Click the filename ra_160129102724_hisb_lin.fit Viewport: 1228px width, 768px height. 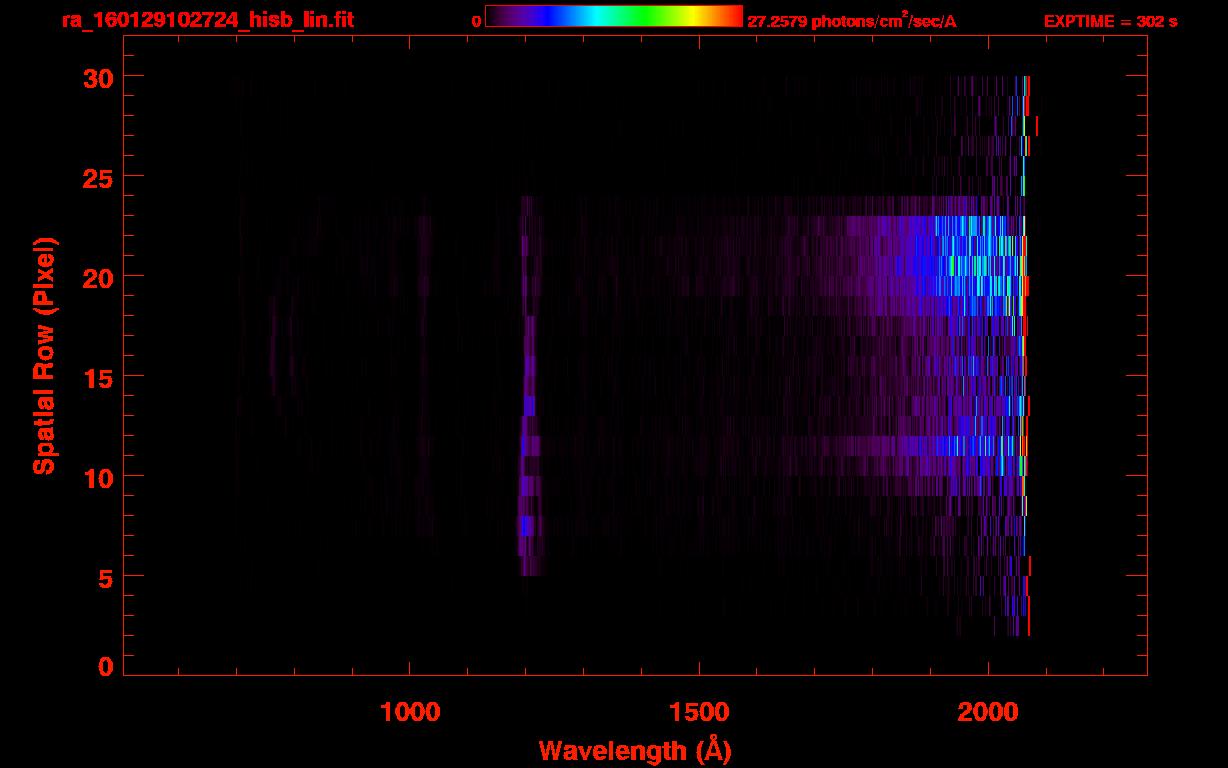[x=206, y=19]
